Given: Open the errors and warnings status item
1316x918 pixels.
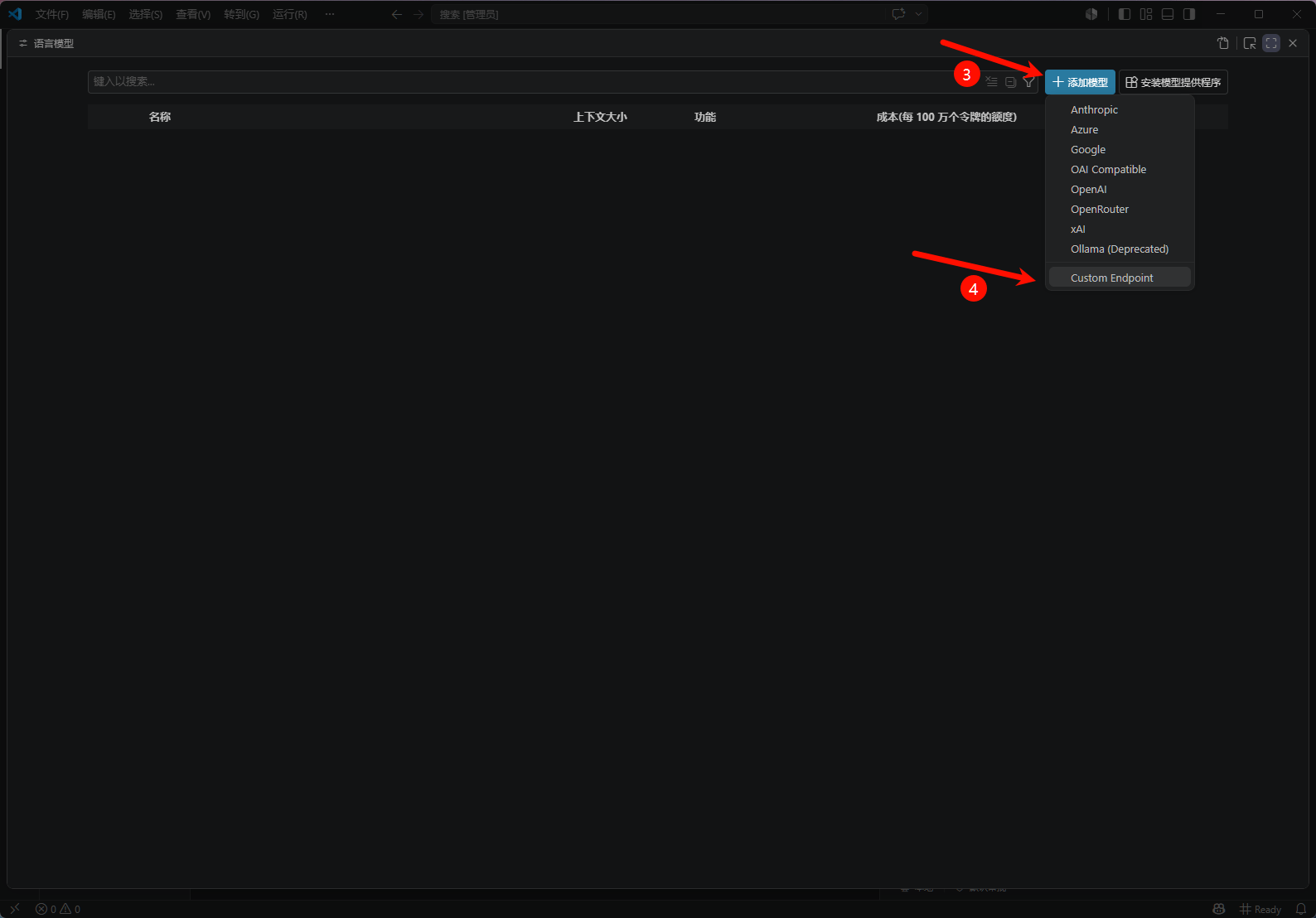Looking at the screenshot, I should (58, 909).
